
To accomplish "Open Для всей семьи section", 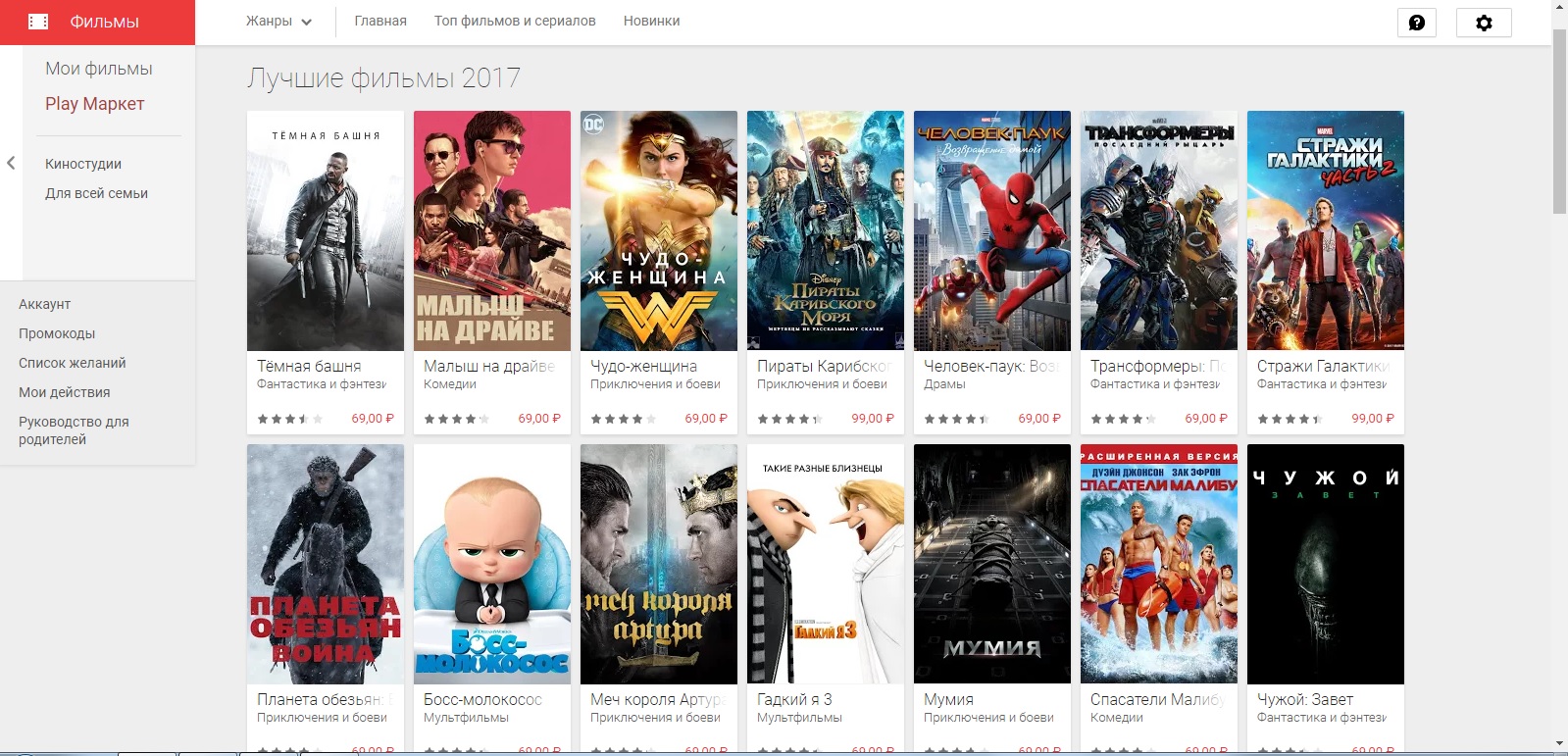I will 96,193.
